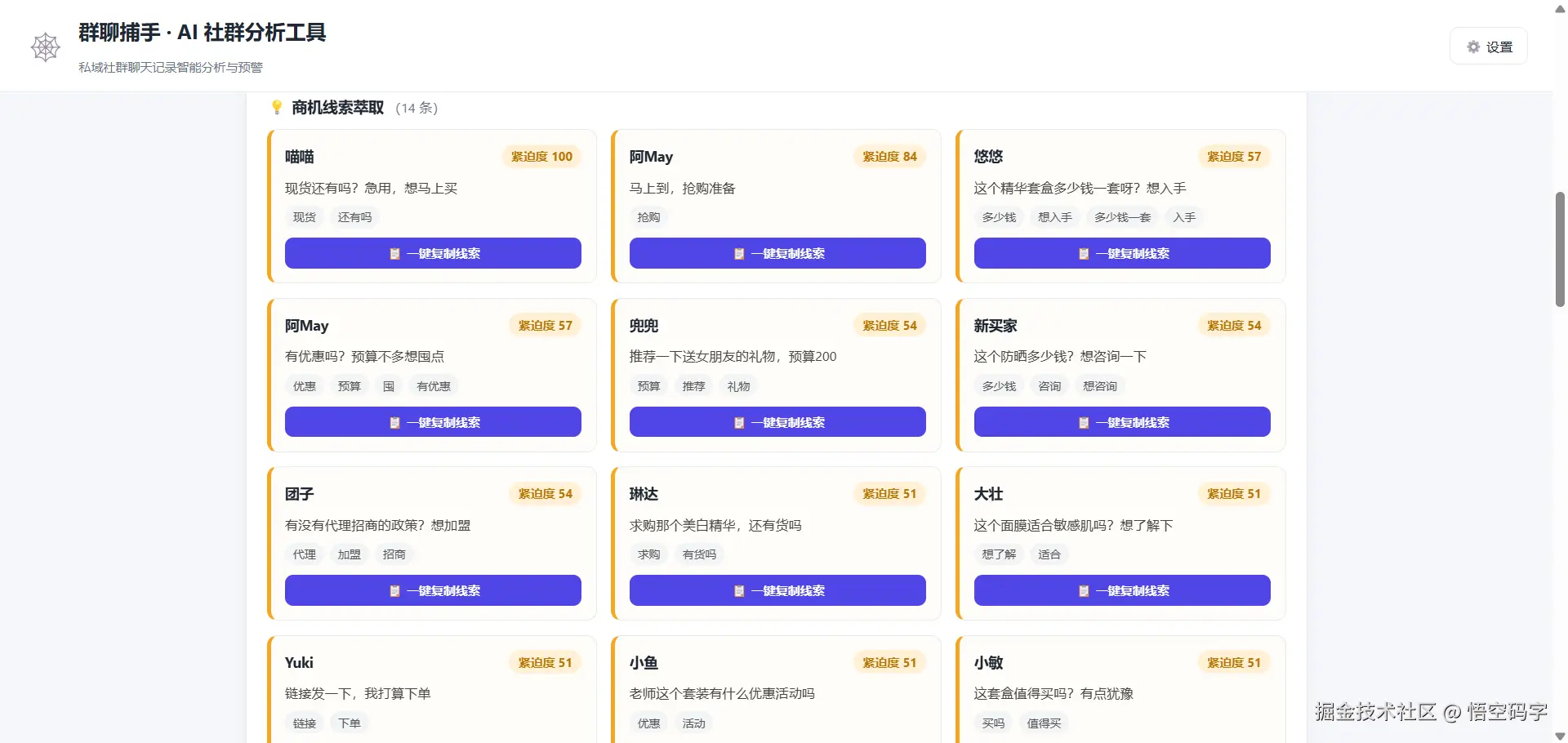Screen dimensions: 1568x743
Task: Click the 多少钱一套 tag
Action: (x=1123, y=217)
